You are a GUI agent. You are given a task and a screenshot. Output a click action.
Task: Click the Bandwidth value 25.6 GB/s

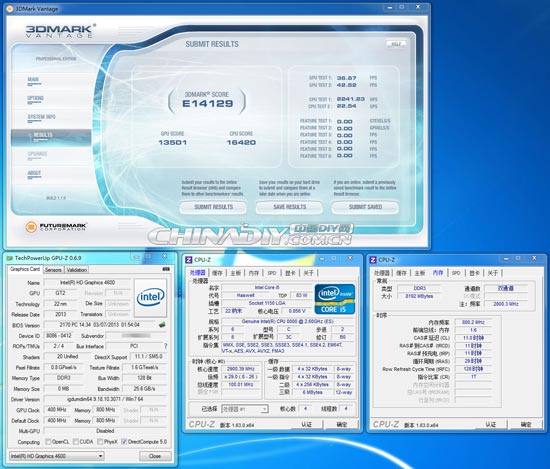pyautogui.click(x=145, y=389)
